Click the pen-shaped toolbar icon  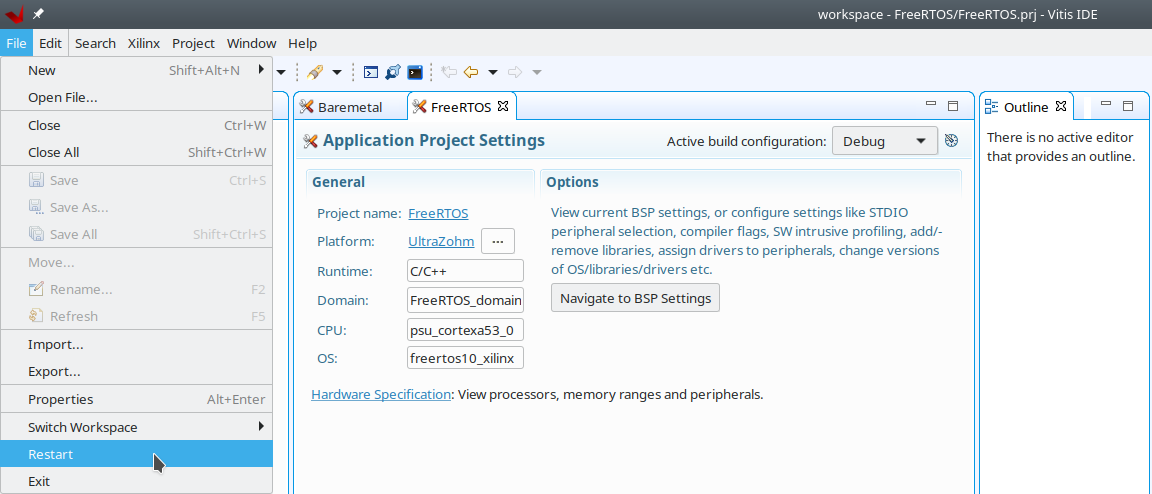[x=315, y=72]
